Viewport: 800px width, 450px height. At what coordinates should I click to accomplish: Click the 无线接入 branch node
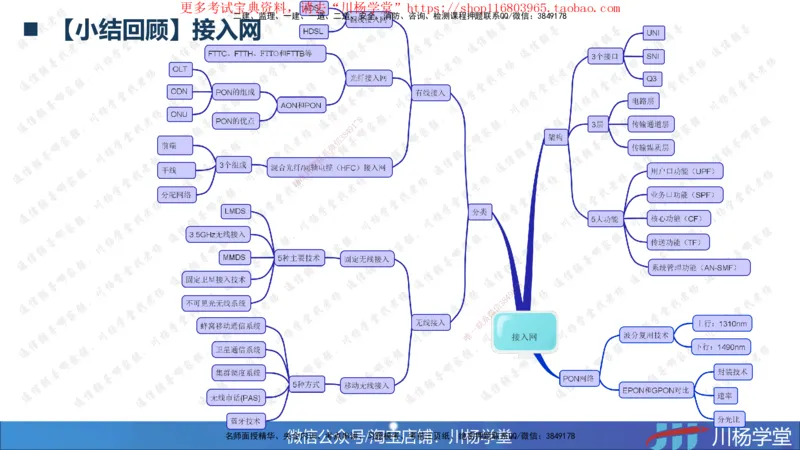click(x=432, y=322)
